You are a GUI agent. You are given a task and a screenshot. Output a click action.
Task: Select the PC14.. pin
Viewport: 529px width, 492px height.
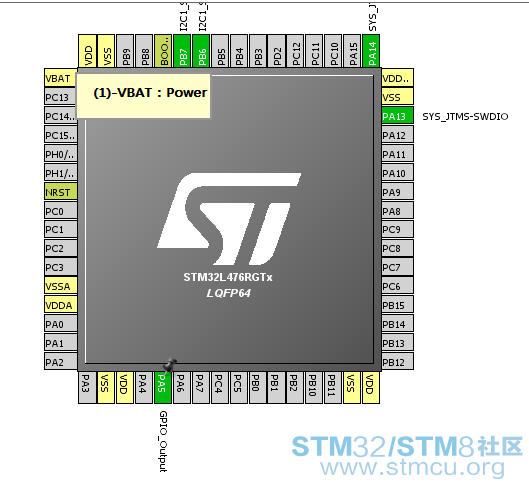coord(61,116)
